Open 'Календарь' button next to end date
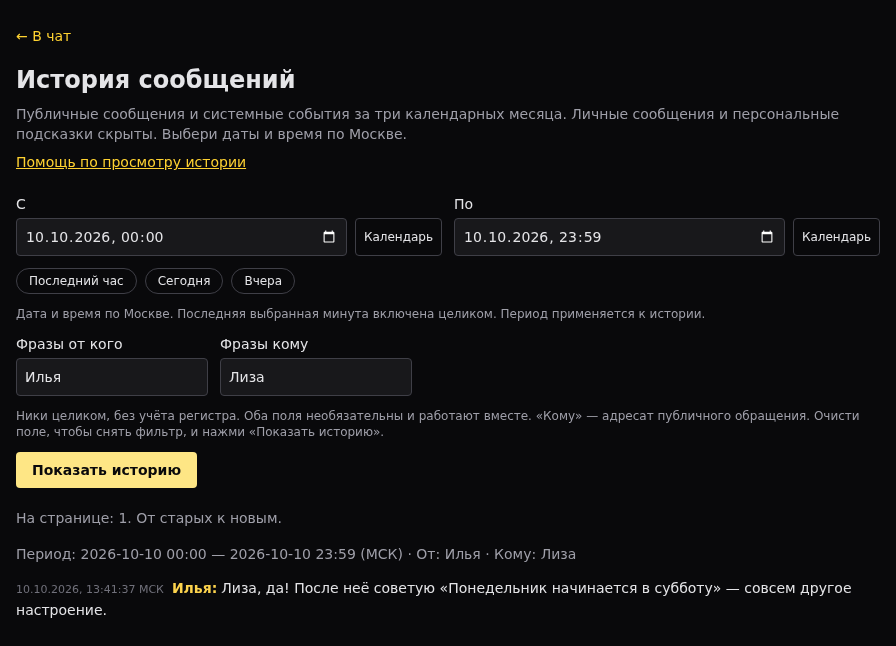Image resolution: width=896 pixels, height=646 pixels. (836, 237)
